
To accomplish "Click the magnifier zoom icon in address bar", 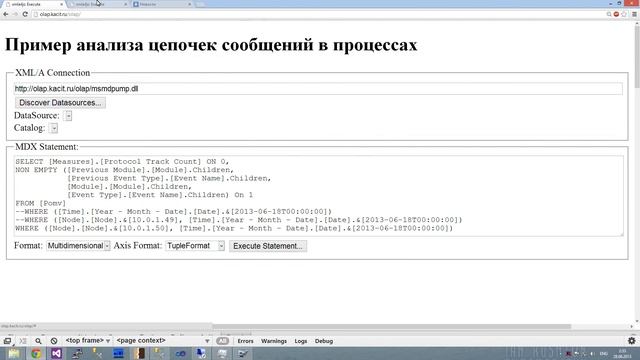I will click(x=609, y=14).
